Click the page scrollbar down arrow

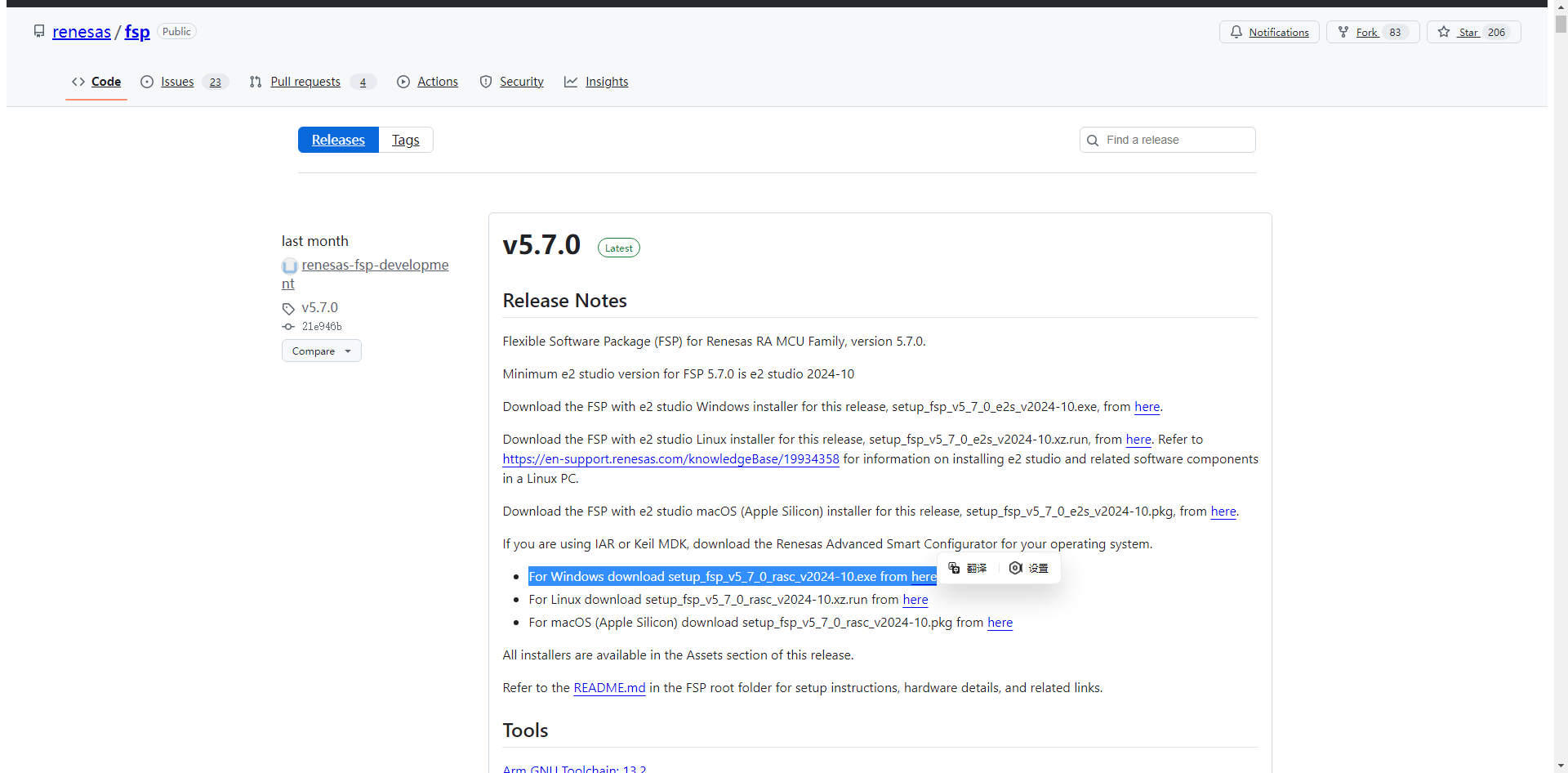click(x=1561, y=766)
